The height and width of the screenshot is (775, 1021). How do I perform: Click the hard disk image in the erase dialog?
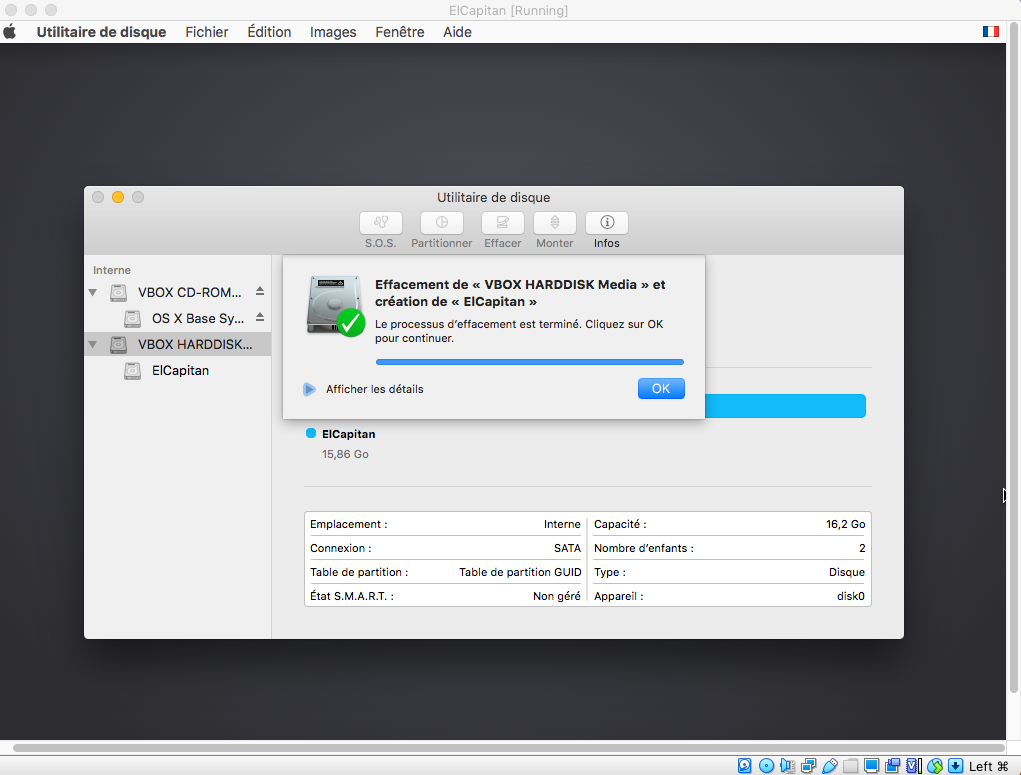pos(335,305)
